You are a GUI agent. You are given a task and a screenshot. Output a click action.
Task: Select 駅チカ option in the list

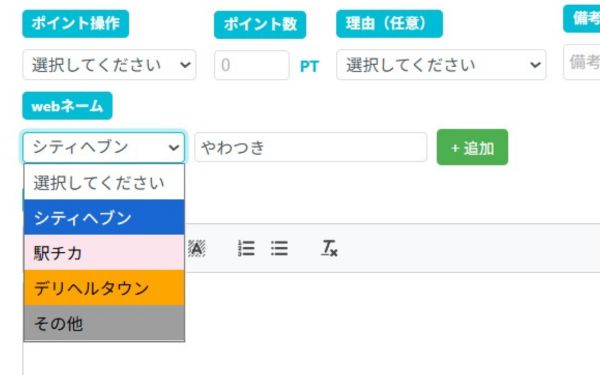coord(104,253)
